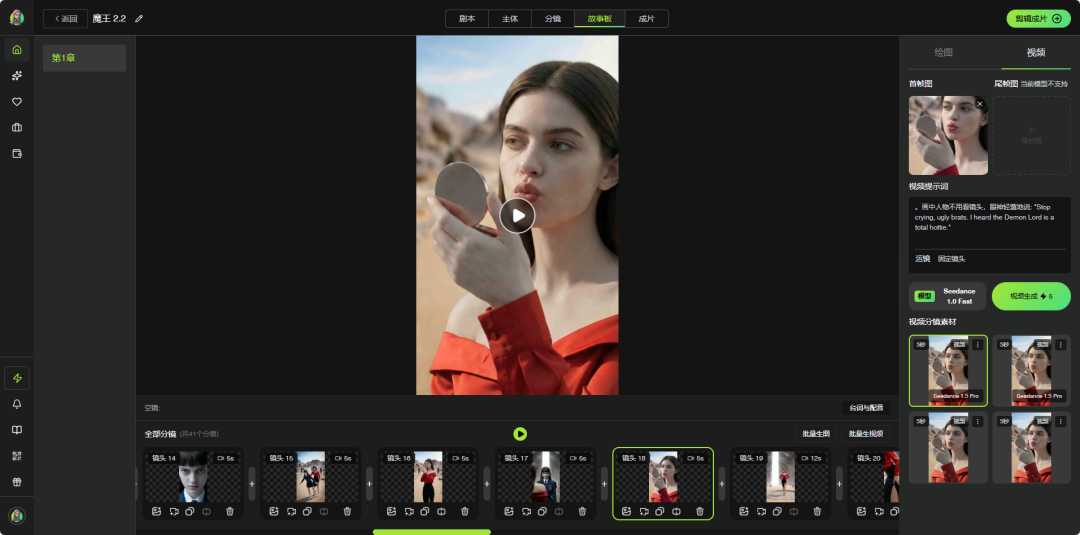The width and height of the screenshot is (1080, 535).
Task: Click the green horizontal scrollbar below the storyboard
Action: 431,532
